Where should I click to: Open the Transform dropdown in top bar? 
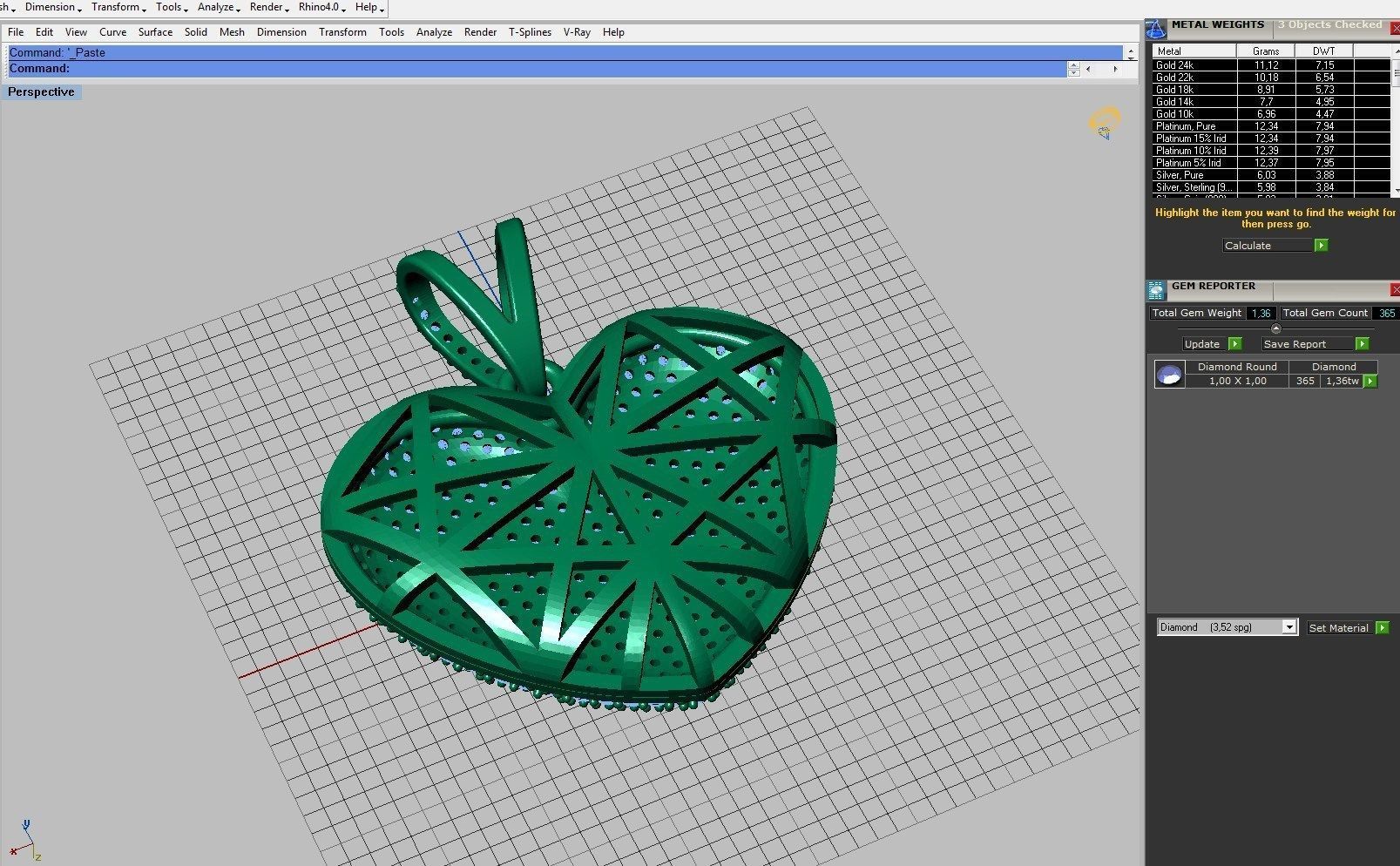tap(118, 7)
